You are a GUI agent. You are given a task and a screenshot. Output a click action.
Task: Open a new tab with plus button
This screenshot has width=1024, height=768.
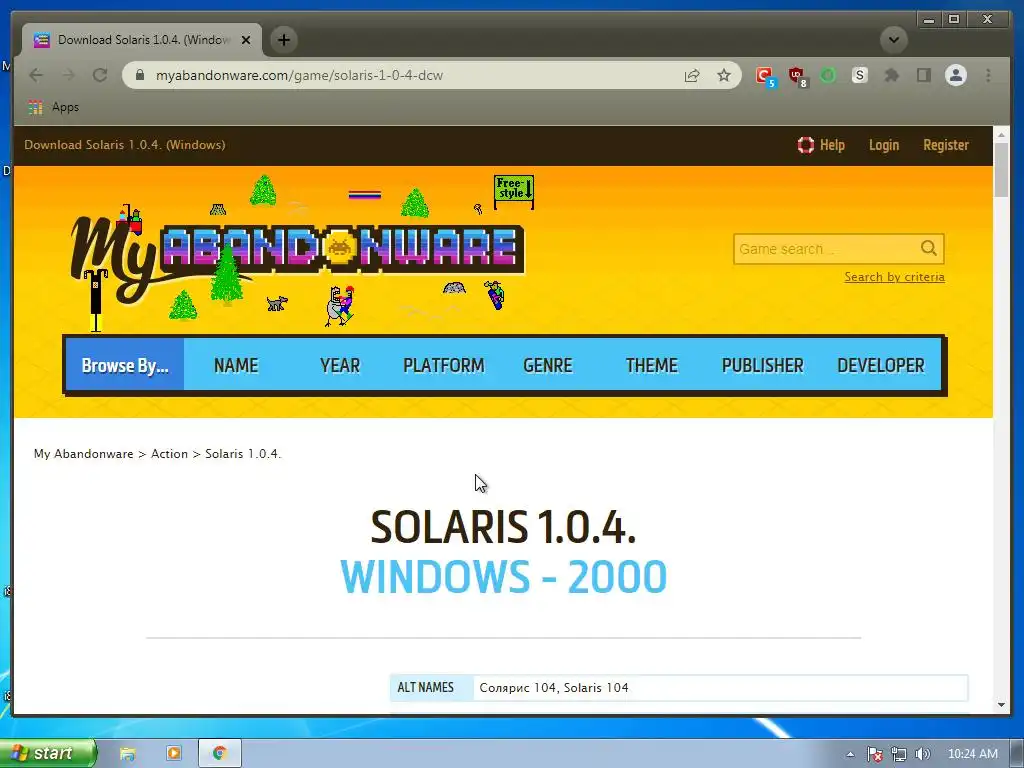click(283, 40)
